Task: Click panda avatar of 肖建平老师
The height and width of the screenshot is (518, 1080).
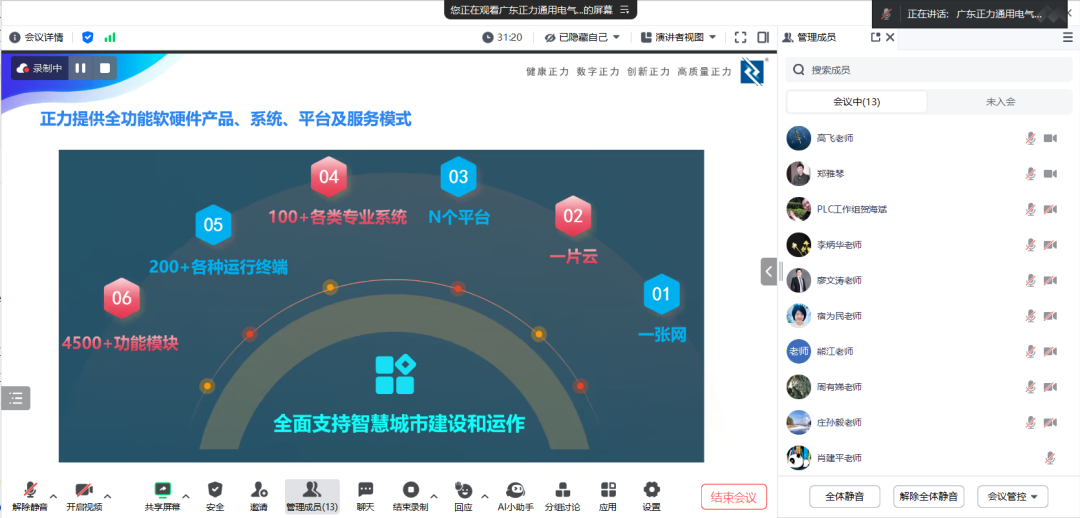Action: (x=798, y=457)
